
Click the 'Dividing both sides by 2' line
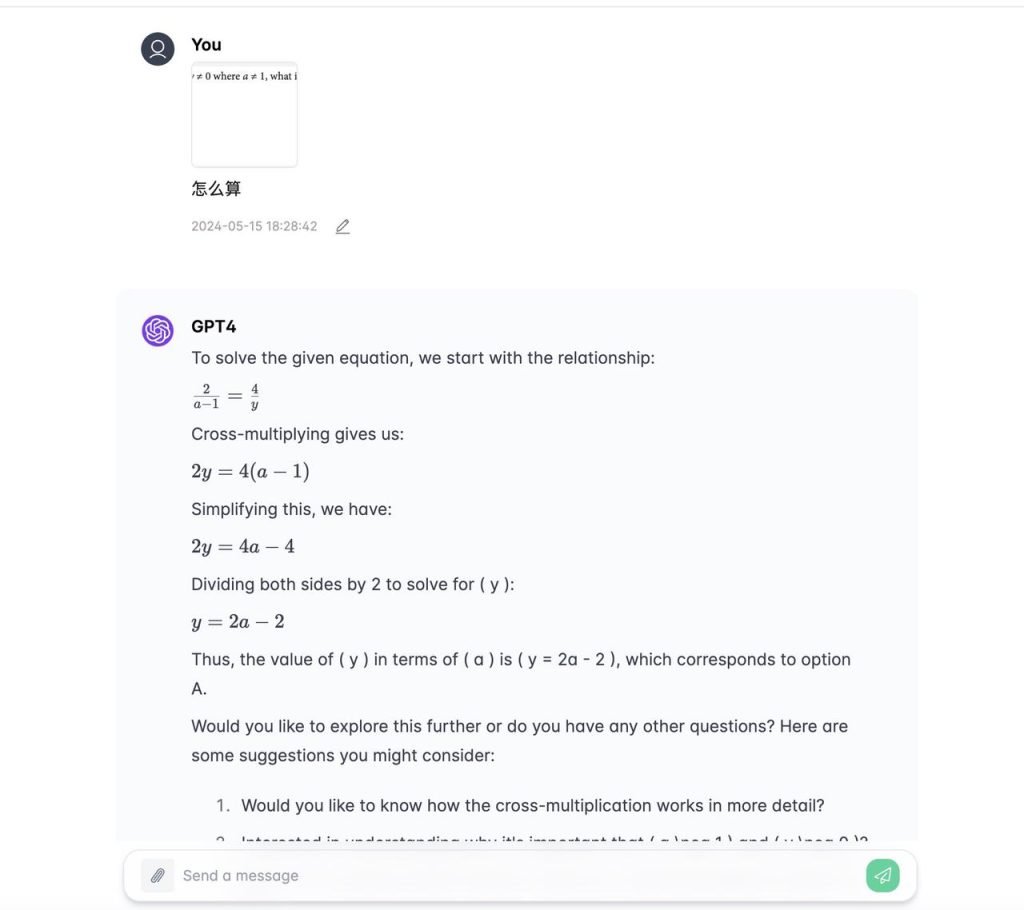pos(352,584)
